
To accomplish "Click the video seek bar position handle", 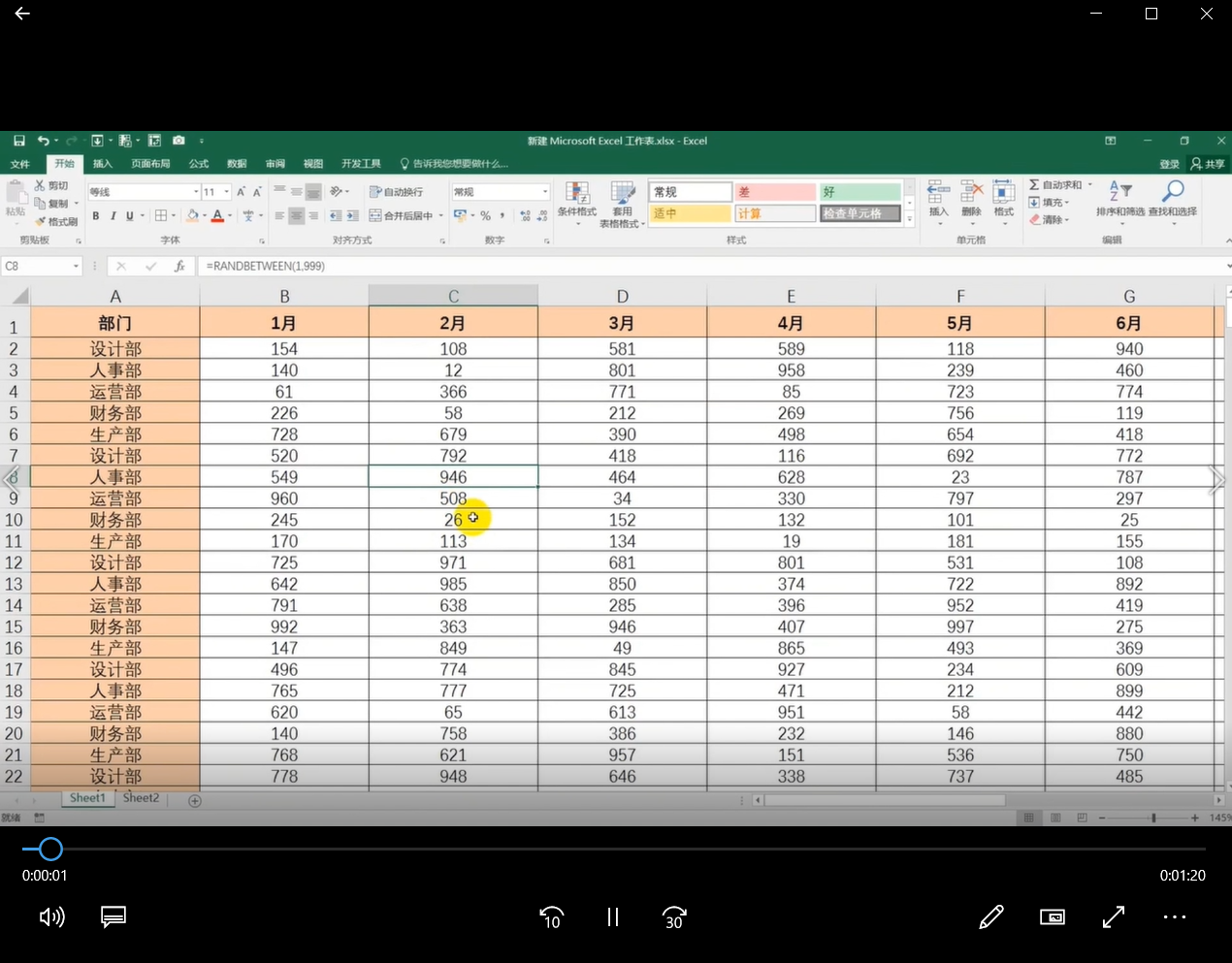I will tap(50, 850).
